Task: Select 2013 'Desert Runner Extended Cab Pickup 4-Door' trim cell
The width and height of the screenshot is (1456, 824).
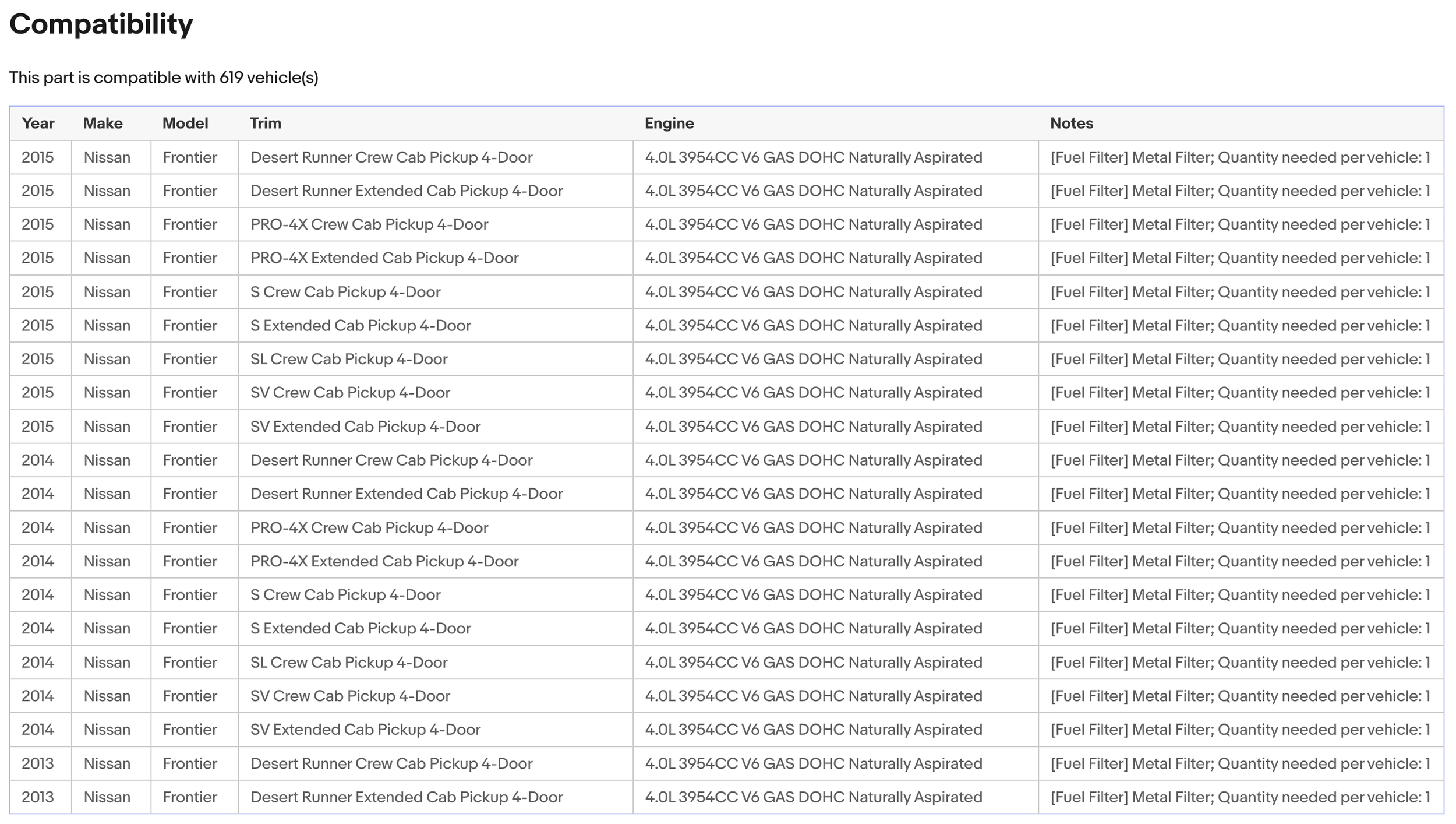Action: pyautogui.click(x=436, y=797)
